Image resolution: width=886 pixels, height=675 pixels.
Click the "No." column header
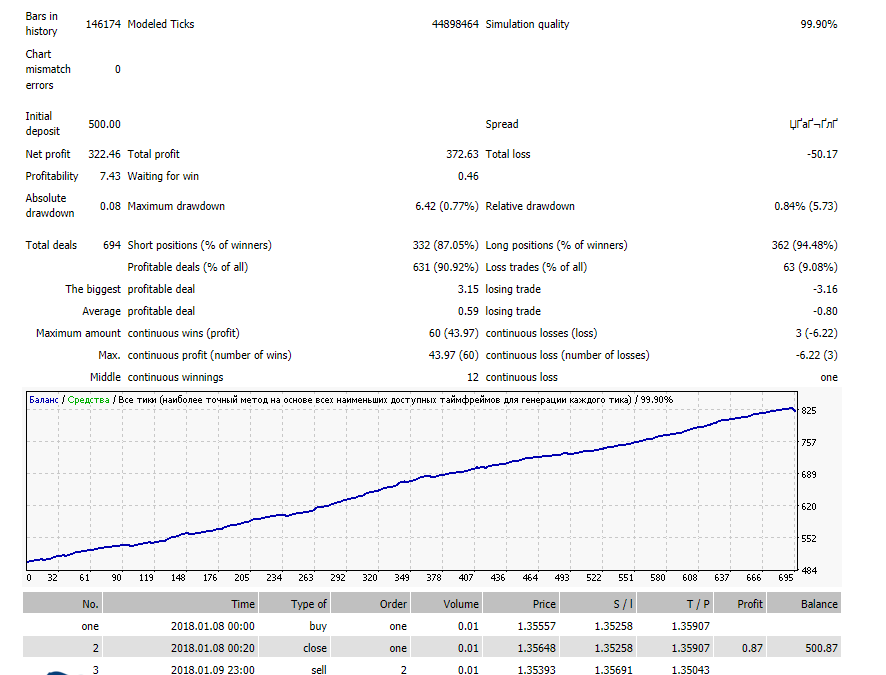(89, 603)
